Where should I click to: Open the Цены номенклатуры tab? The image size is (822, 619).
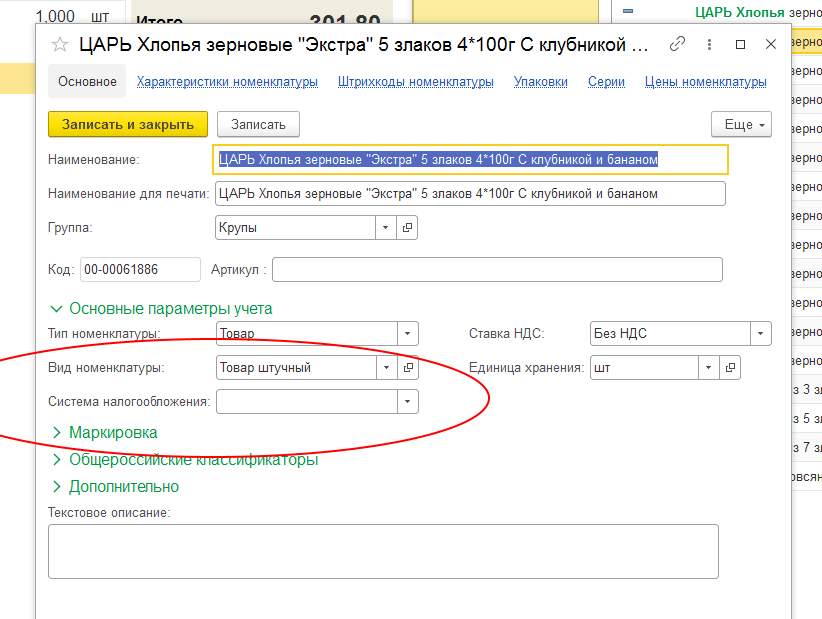706,82
